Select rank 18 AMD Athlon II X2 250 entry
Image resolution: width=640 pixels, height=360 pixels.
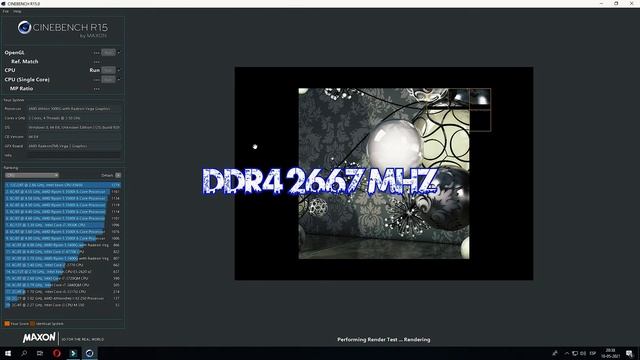pyautogui.click(x=63, y=298)
